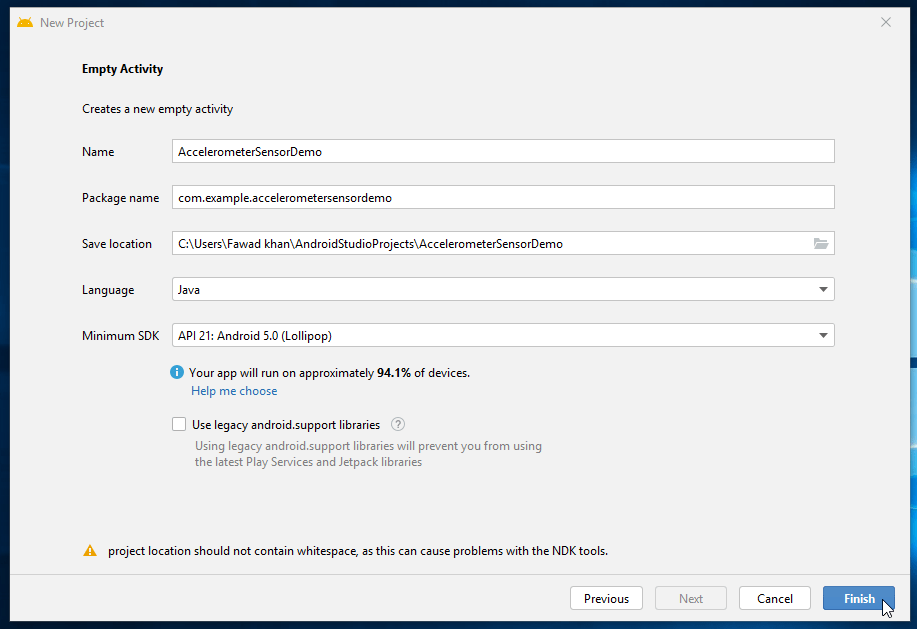The width and height of the screenshot is (917, 629).
Task: Click the folder icon beside Save location
Action: click(820, 243)
